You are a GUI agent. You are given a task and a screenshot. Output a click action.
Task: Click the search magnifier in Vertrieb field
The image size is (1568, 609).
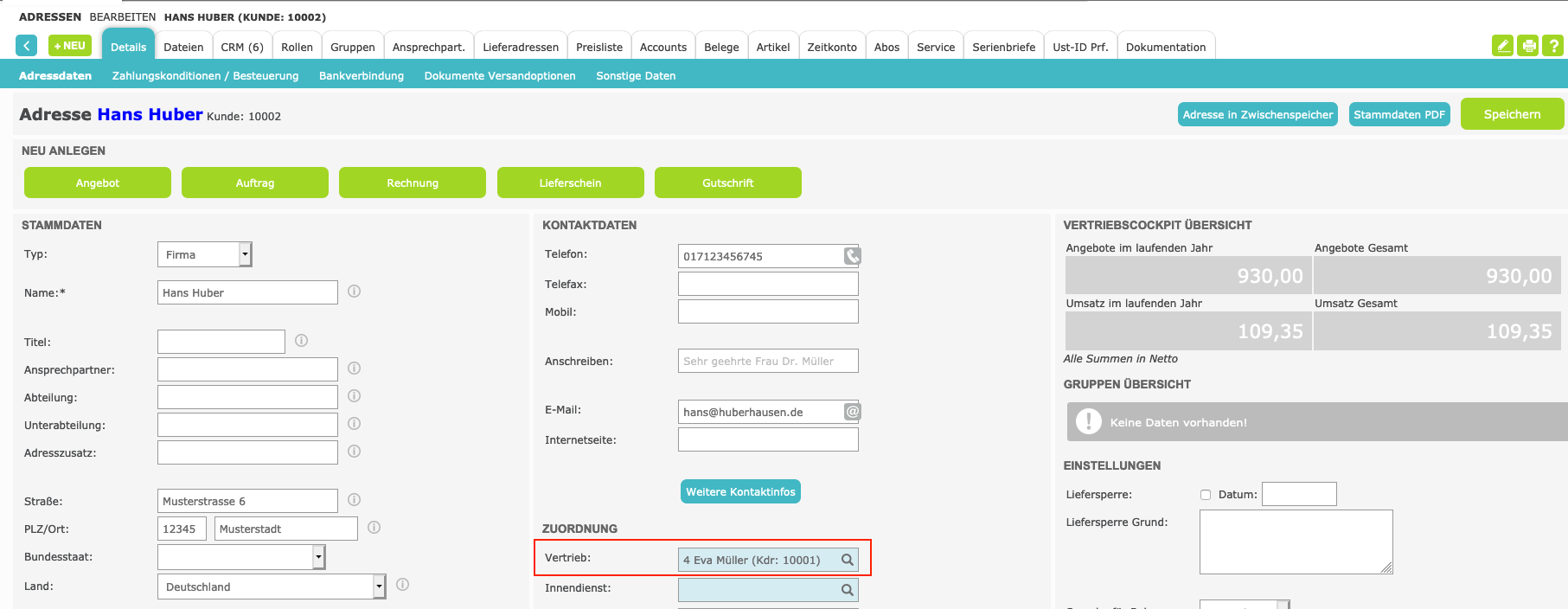point(848,560)
